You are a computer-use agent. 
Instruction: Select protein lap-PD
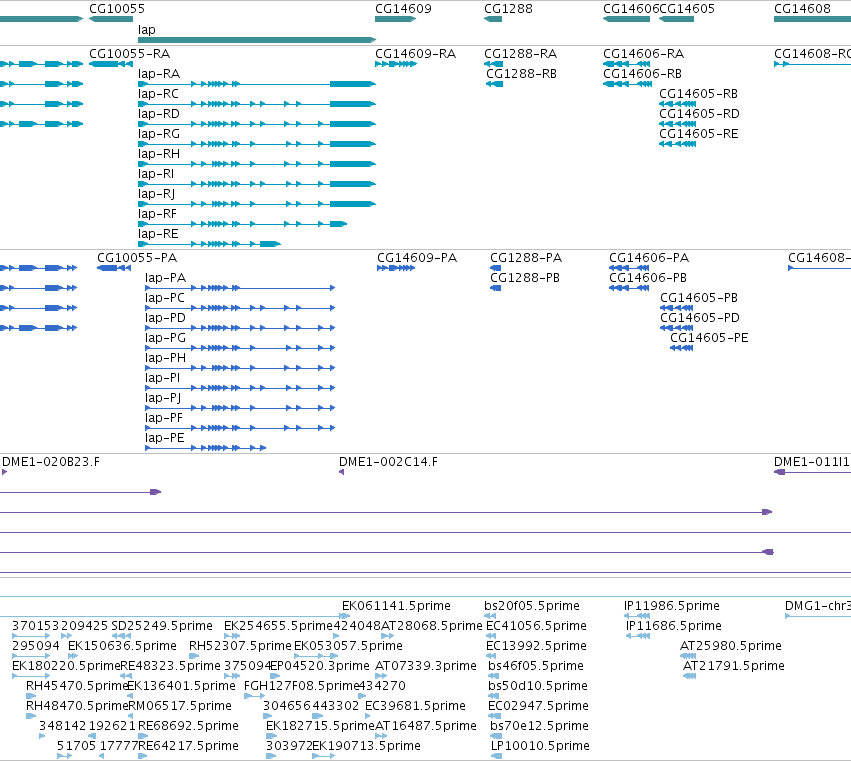pyautogui.click(x=240, y=328)
